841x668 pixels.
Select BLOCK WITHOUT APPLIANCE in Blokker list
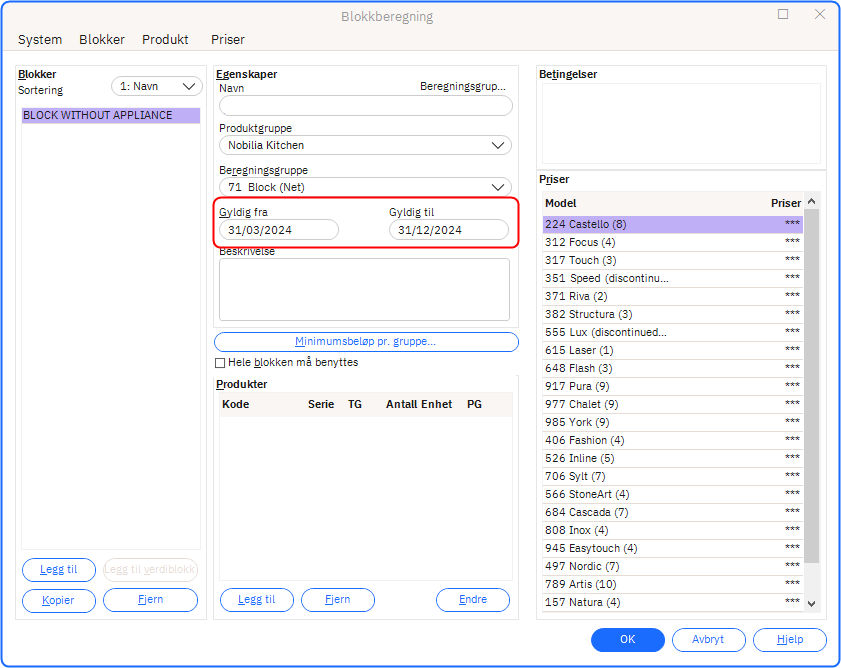[110, 116]
